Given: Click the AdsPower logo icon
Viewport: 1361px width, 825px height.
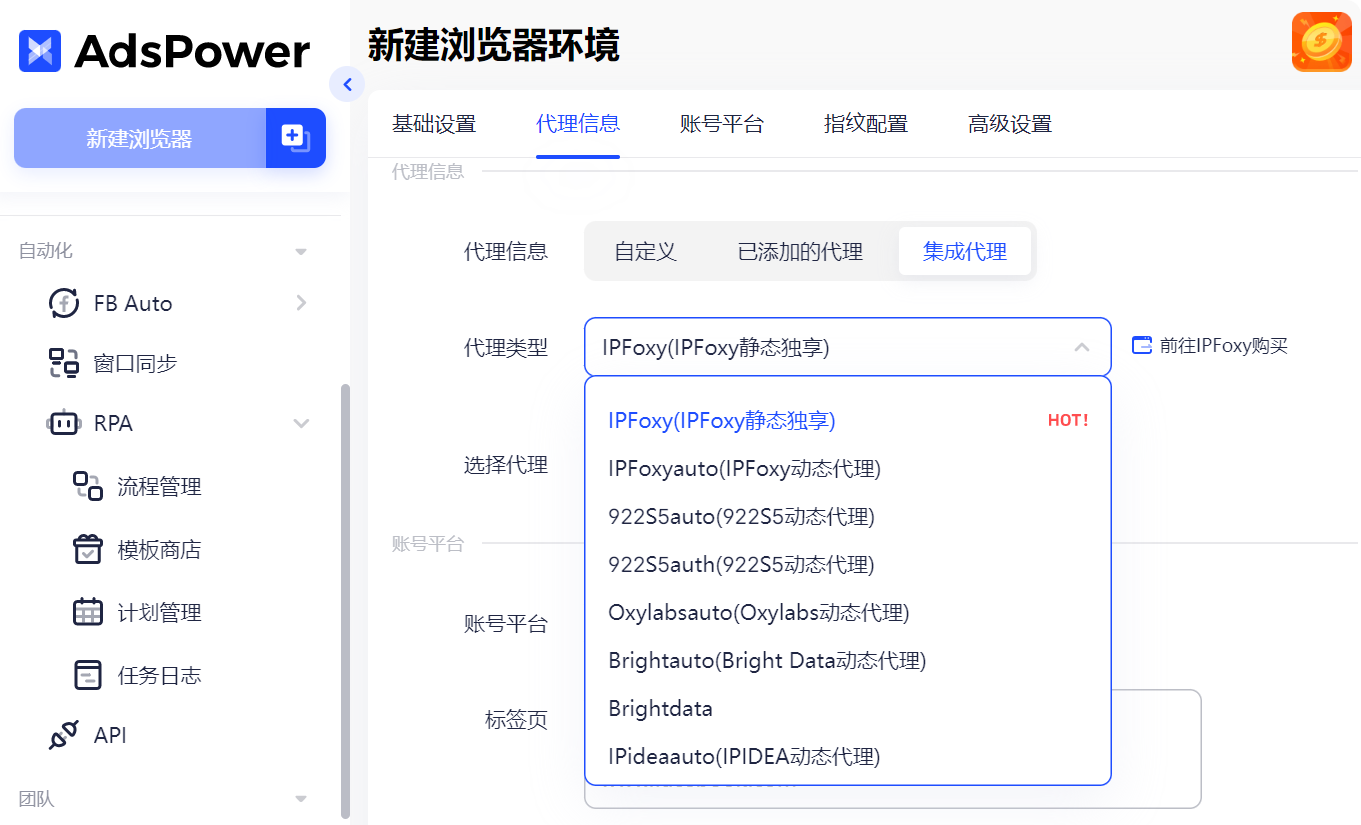Looking at the screenshot, I should pyautogui.click(x=40, y=51).
